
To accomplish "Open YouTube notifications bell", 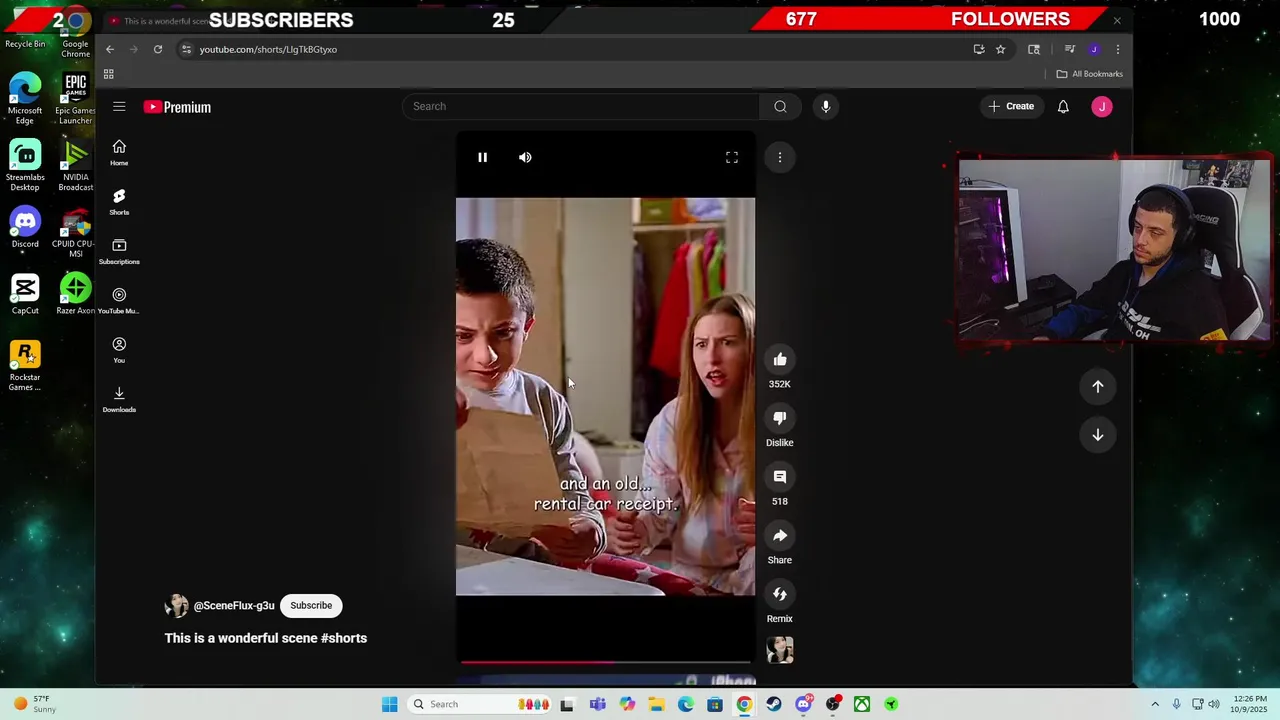I will click(1063, 106).
